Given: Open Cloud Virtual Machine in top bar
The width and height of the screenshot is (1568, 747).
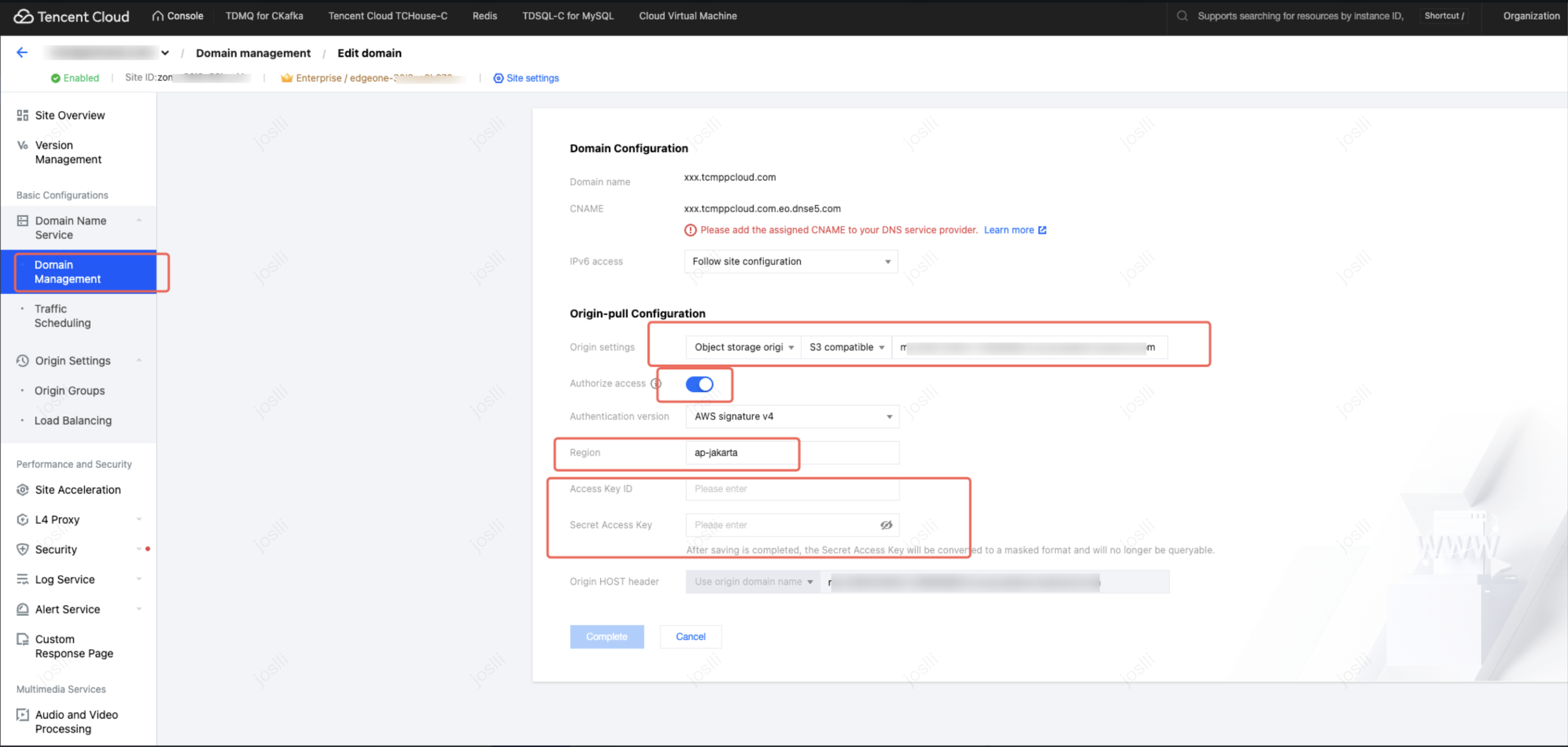Looking at the screenshot, I should [687, 16].
